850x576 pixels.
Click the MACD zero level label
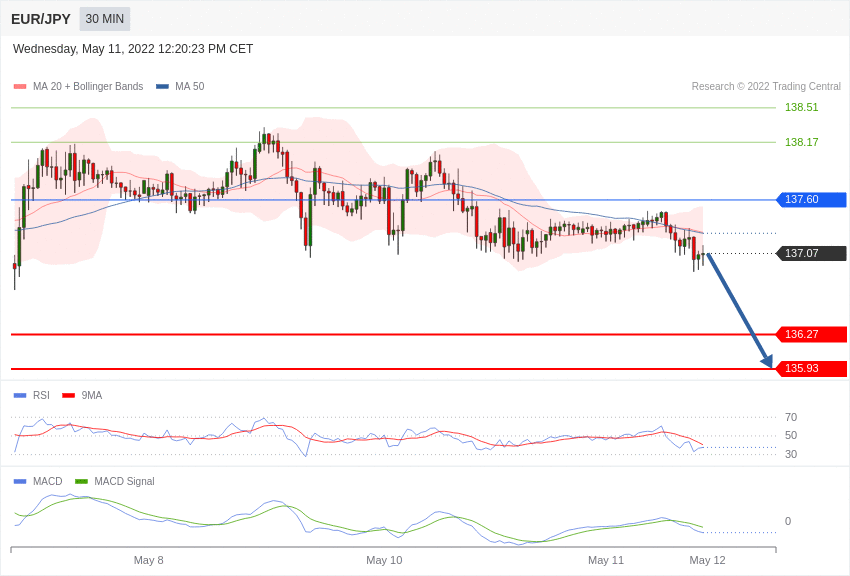(788, 521)
